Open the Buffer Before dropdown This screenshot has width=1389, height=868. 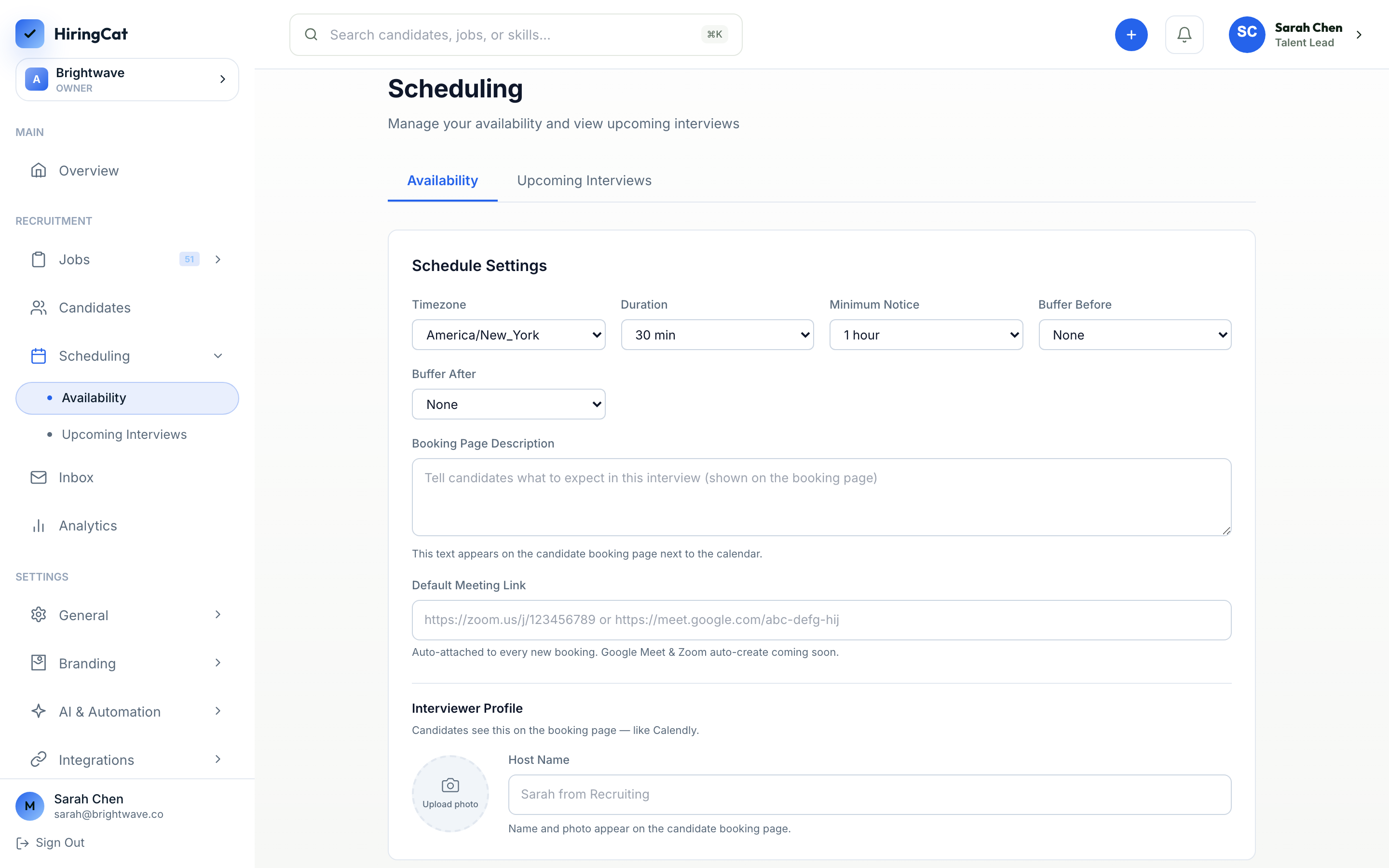point(1135,335)
